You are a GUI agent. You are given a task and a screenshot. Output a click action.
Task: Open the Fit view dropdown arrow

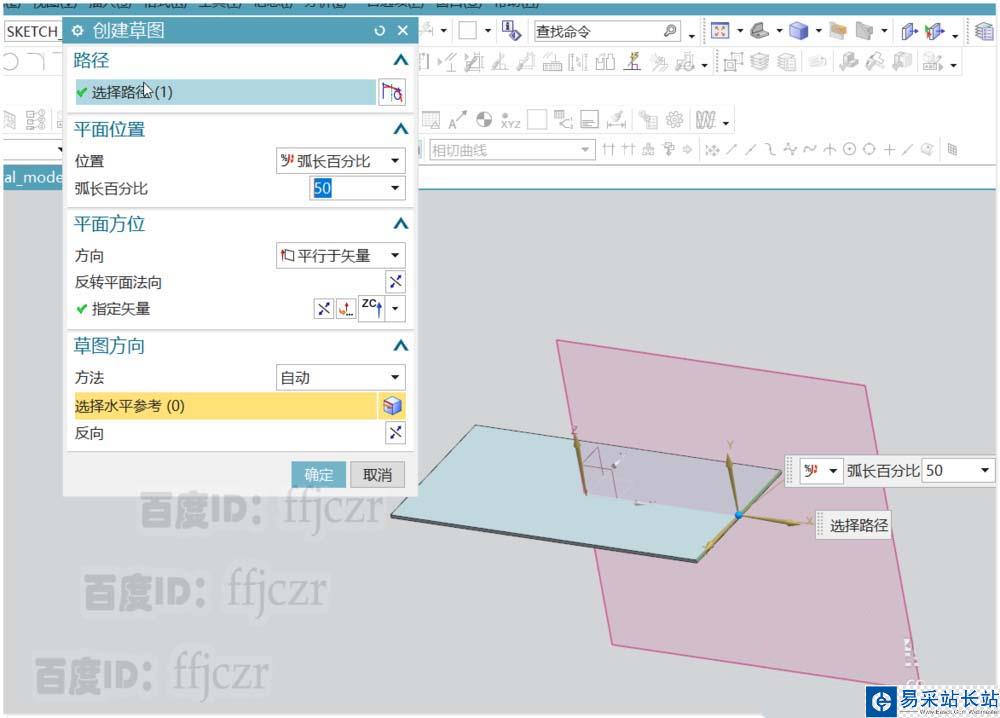pos(740,31)
